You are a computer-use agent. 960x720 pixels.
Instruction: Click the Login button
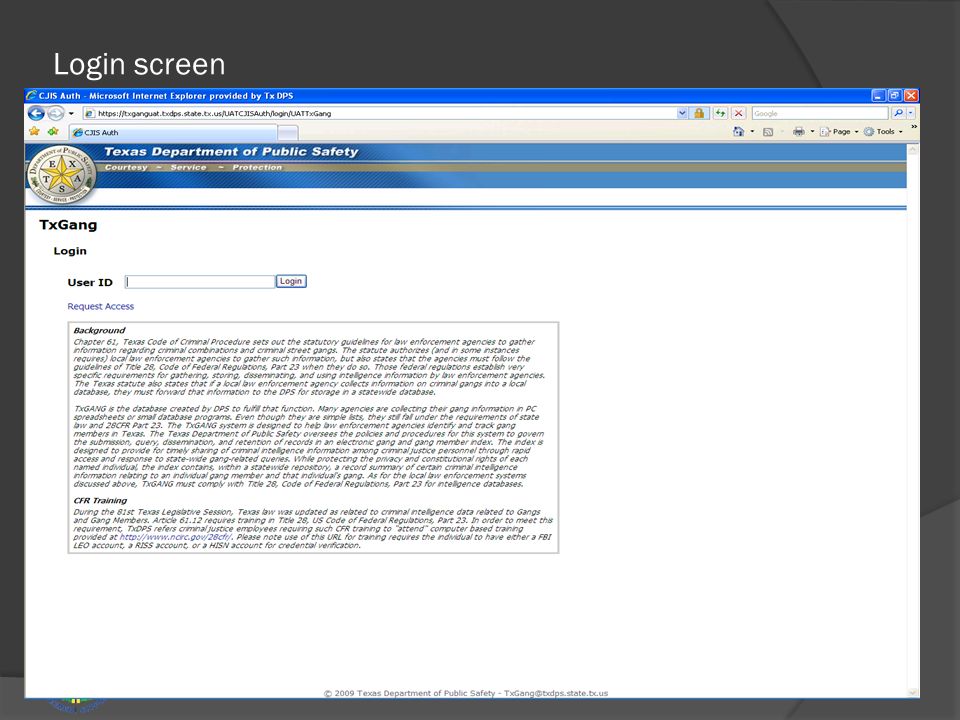[291, 282]
